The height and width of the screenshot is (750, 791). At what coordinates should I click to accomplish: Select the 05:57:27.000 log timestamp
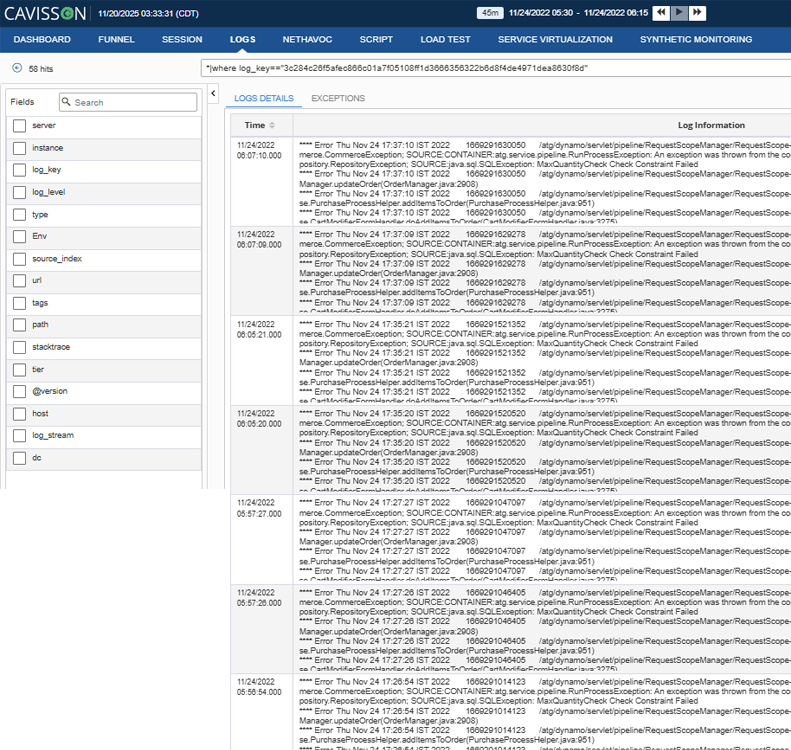pyautogui.click(x=259, y=508)
